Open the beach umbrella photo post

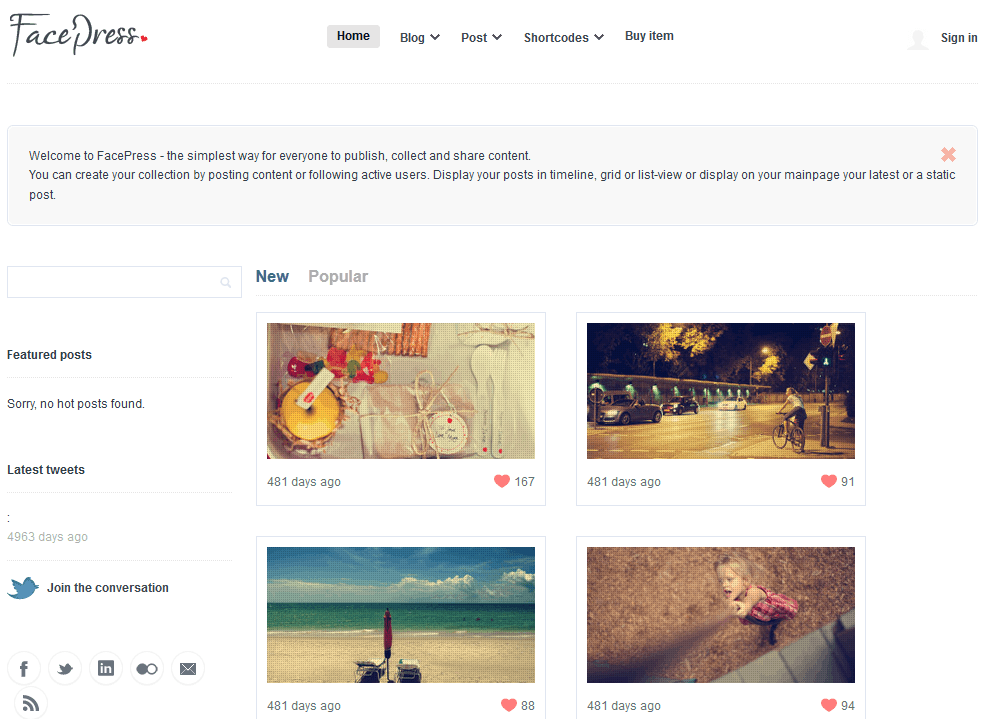[400, 615]
